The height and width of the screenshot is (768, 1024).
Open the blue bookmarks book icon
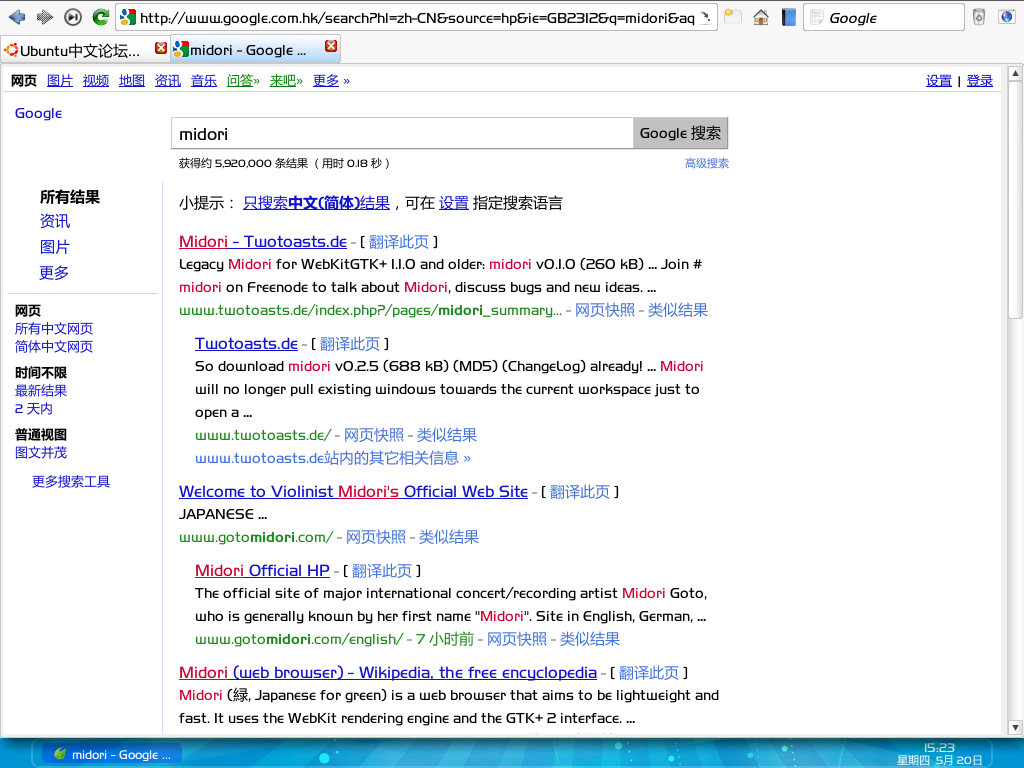(x=788, y=17)
